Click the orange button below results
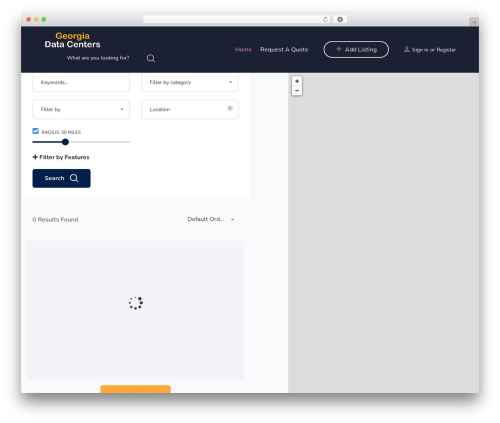Viewport: 500px width, 423px height. (135, 389)
